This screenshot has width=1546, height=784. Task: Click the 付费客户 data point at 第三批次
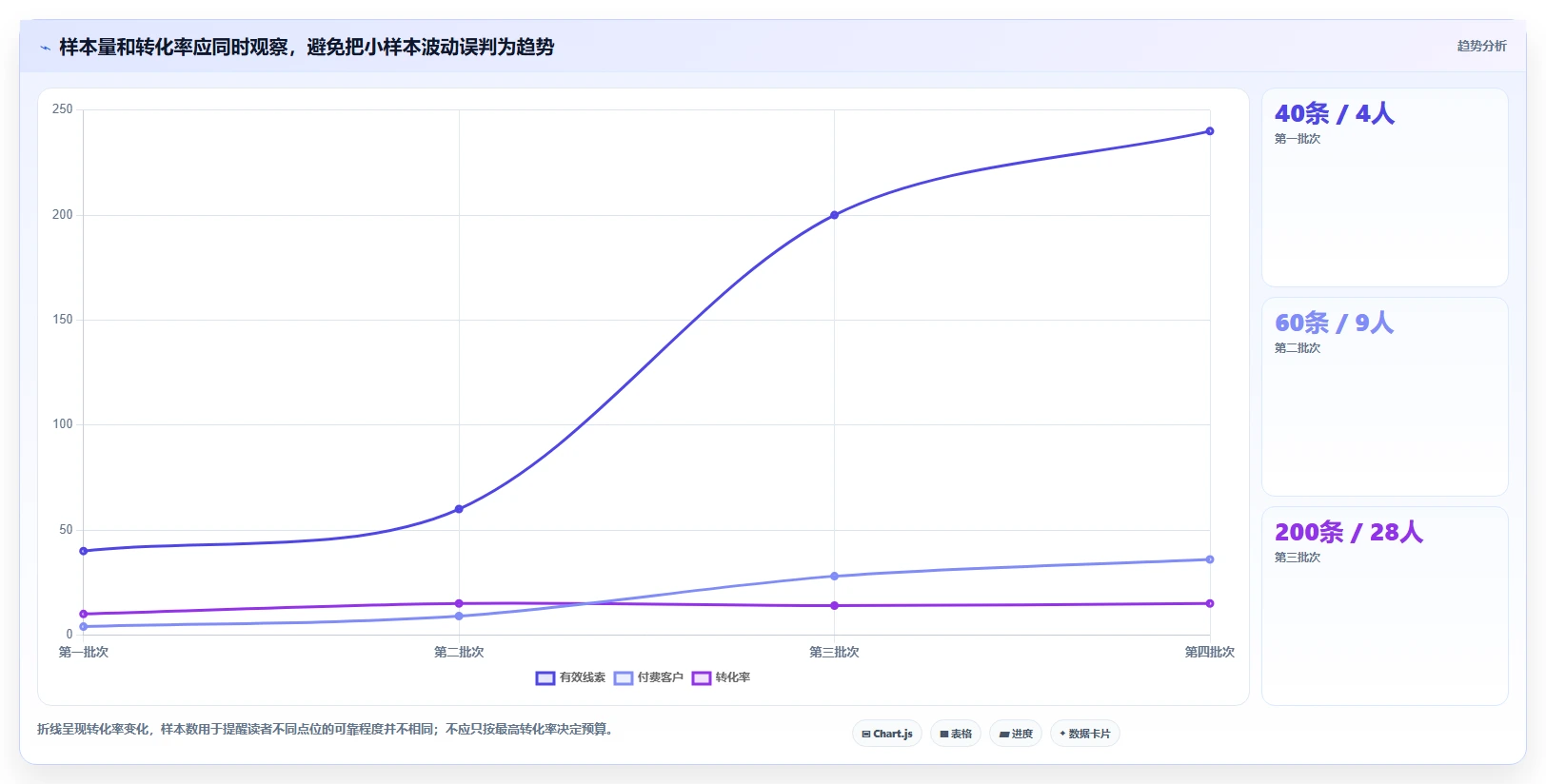point(835,576)
